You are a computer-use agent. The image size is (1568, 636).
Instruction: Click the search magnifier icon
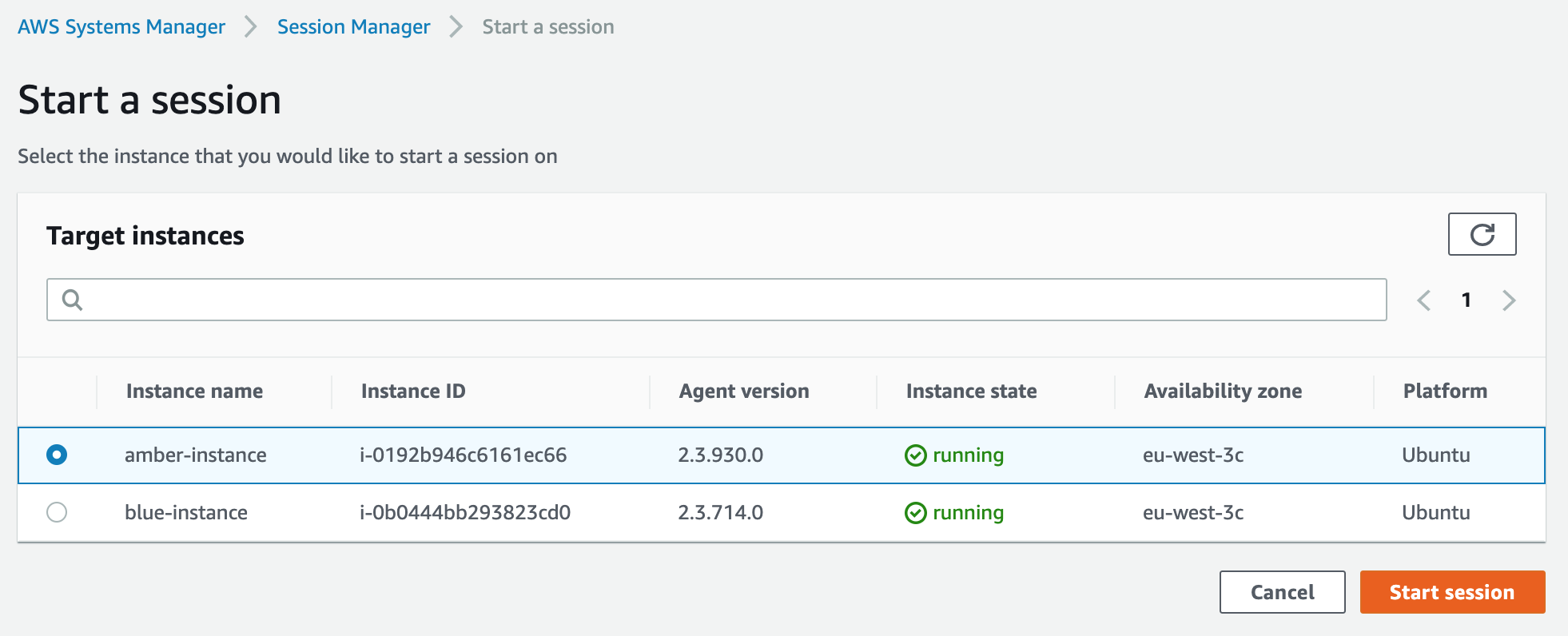pyautogui.click(x=72, y=300)
